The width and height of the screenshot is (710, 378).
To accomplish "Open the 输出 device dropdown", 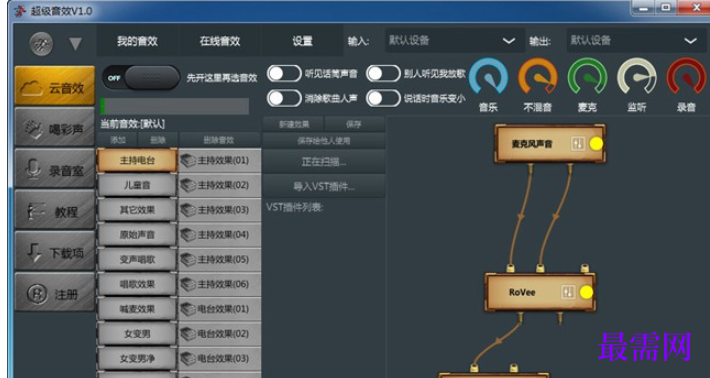I will (x=636, y=41).
